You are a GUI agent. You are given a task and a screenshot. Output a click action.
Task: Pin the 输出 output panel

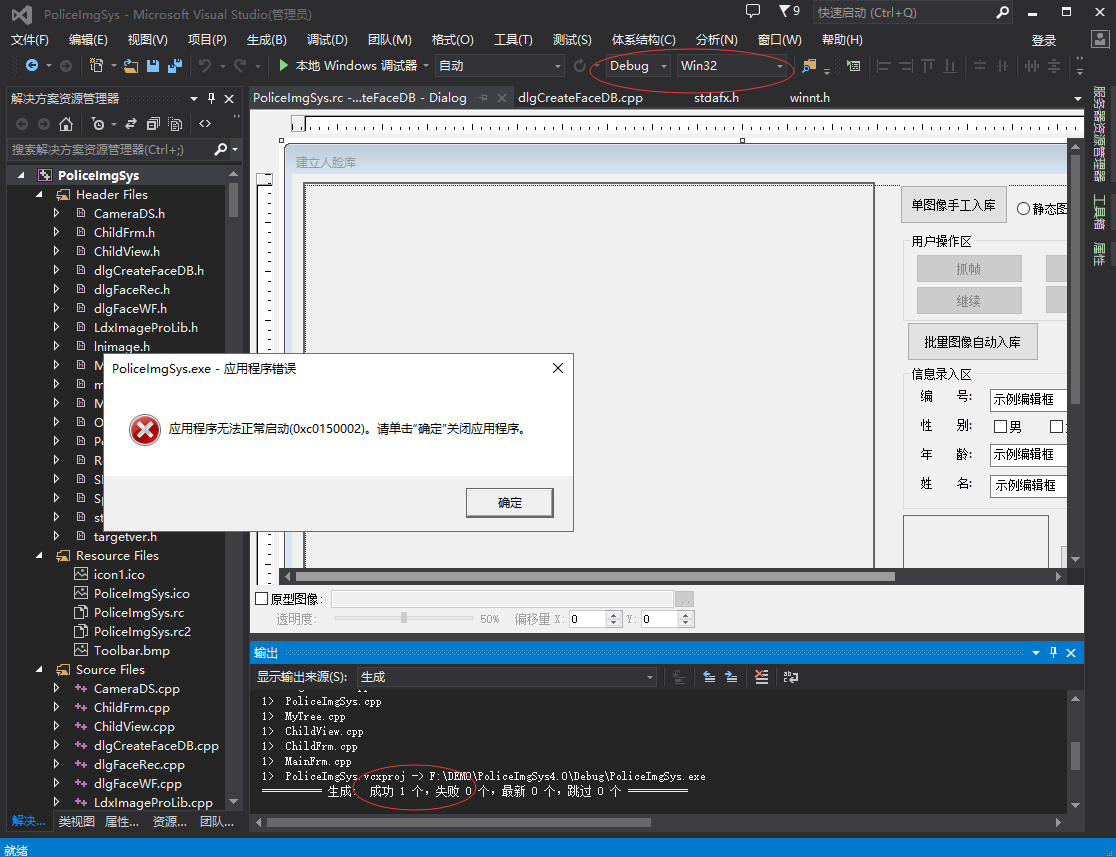click(x=1053, y=653)
